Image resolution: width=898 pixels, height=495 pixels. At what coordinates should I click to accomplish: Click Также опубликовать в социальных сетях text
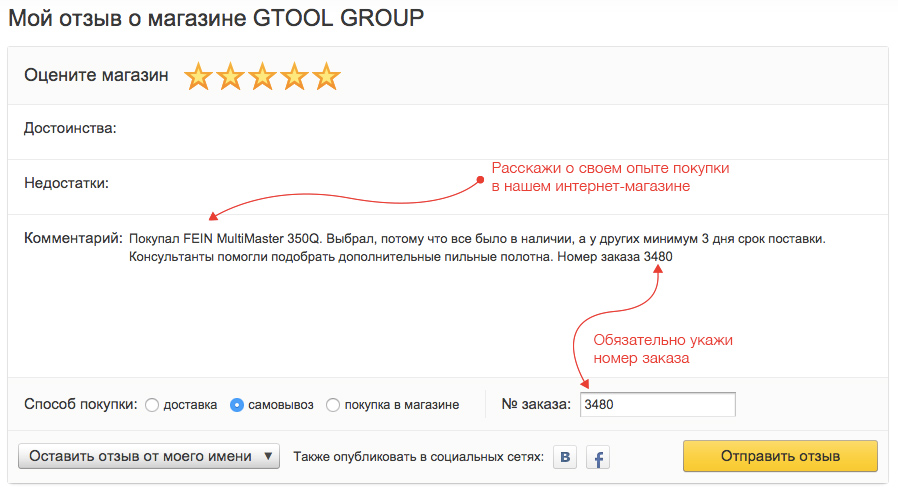point(419,457)
